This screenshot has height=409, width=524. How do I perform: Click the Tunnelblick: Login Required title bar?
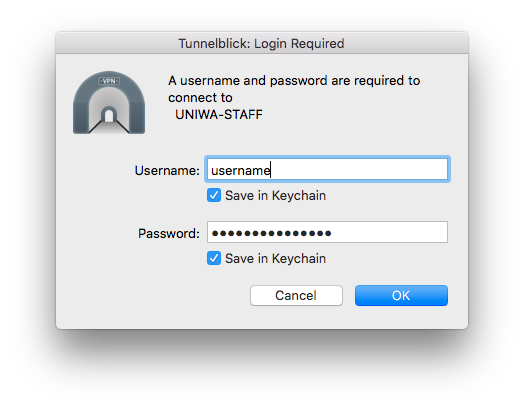pos(262,43)
